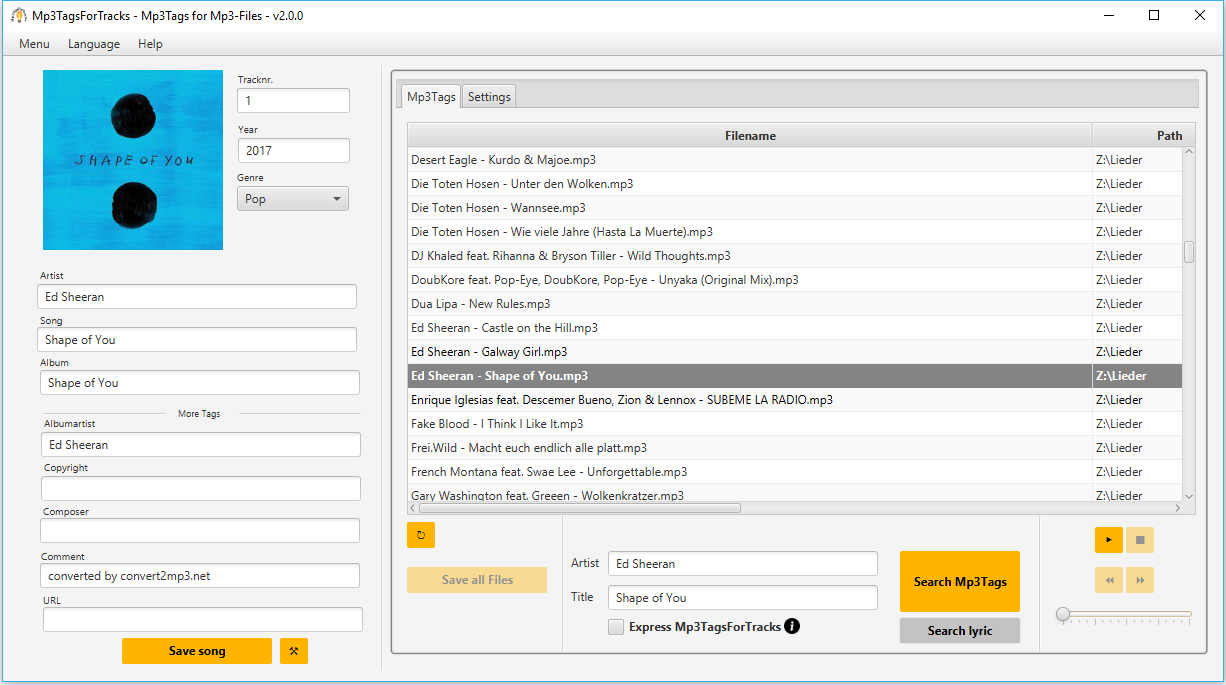Screen dimensions: 1226x685
Task: Click the refresh file list icon
Action: pyautogui.click(x=421, y=535)
